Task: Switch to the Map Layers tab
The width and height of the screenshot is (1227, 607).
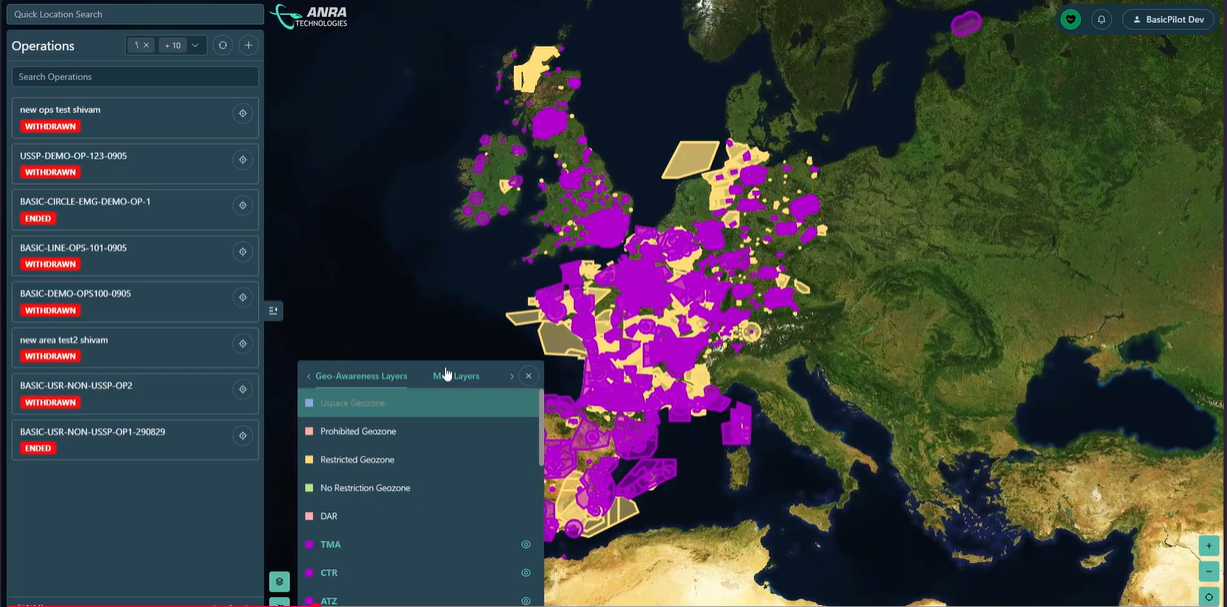Action: coord(456,376)
